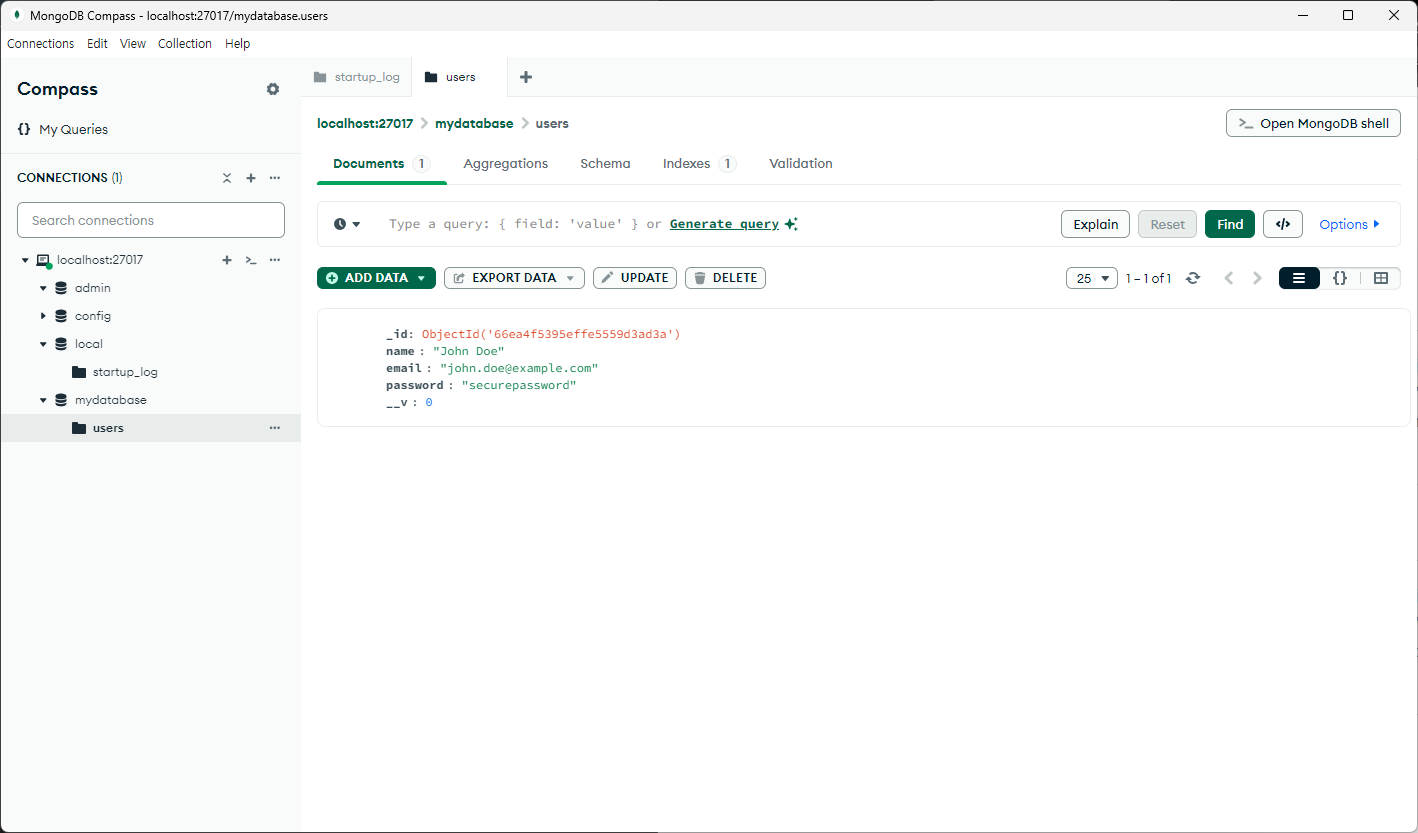Open My Queries in sidebar
The image size is (1418, 833).
(x=63, y=129)
